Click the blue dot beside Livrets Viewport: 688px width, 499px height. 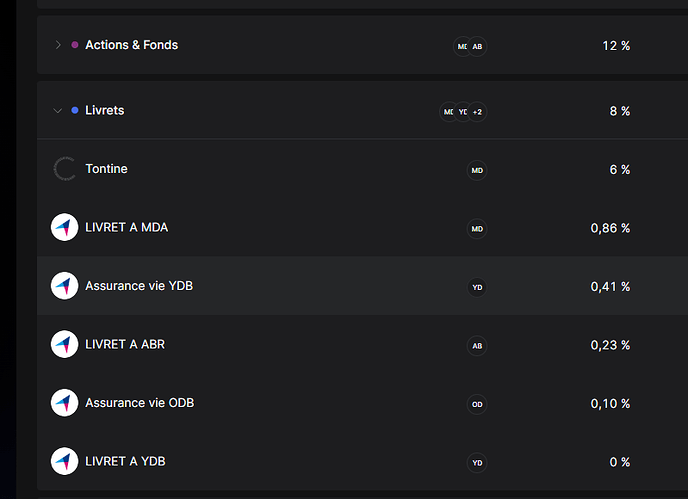click(x=75, y=110)
